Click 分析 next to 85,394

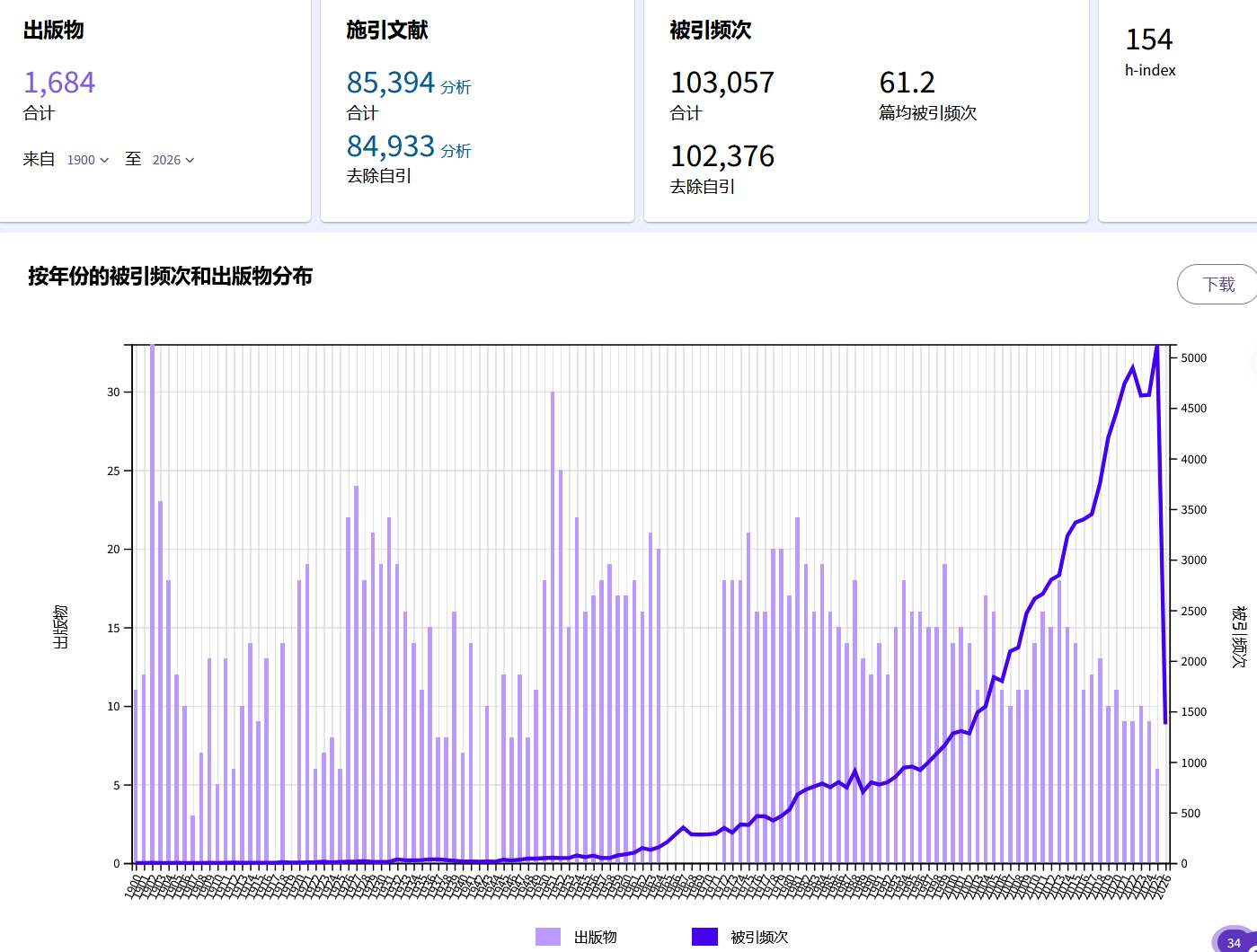click(x=456, y=87)
